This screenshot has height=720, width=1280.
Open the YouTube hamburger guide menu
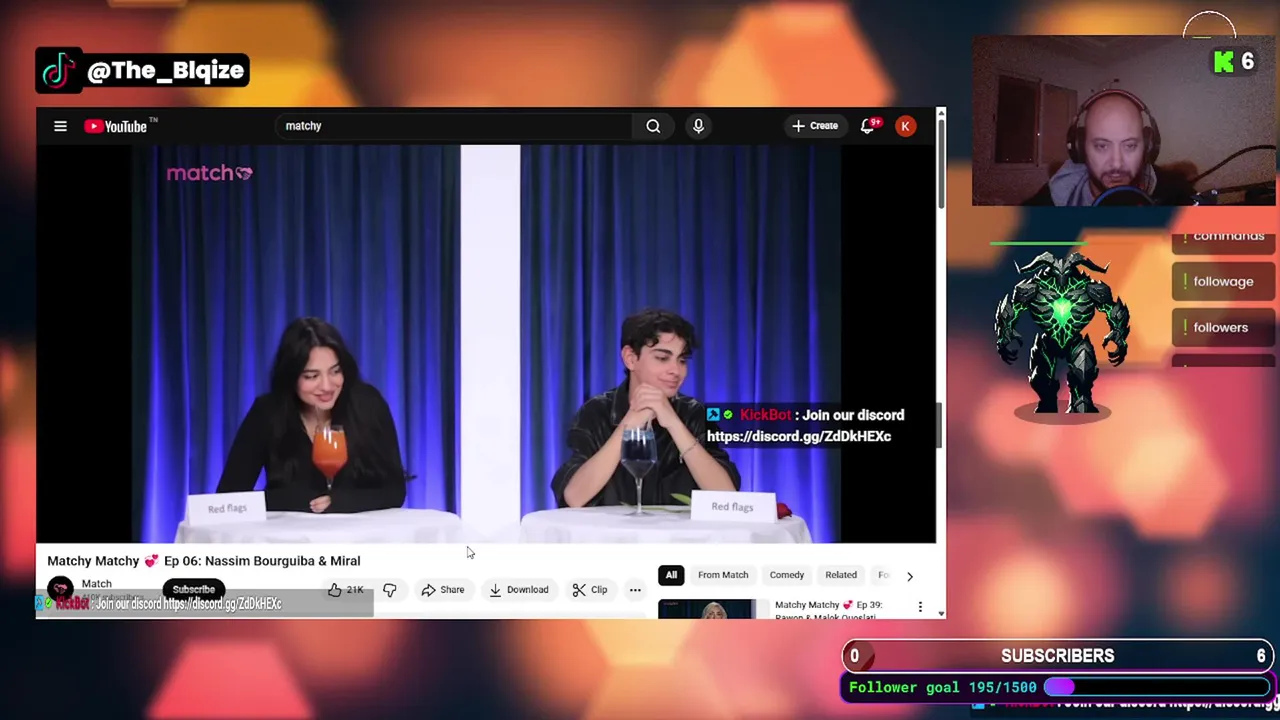point(60,126)
